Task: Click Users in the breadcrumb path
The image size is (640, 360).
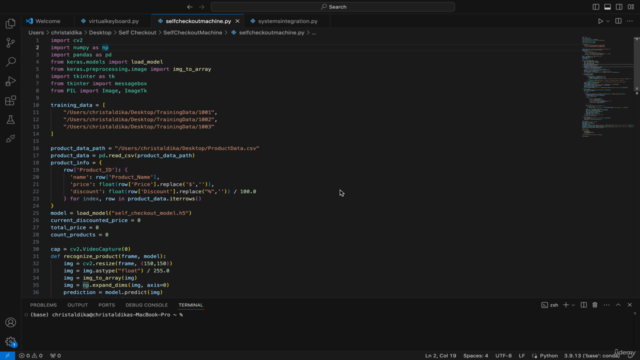Action: click(36, 33)
